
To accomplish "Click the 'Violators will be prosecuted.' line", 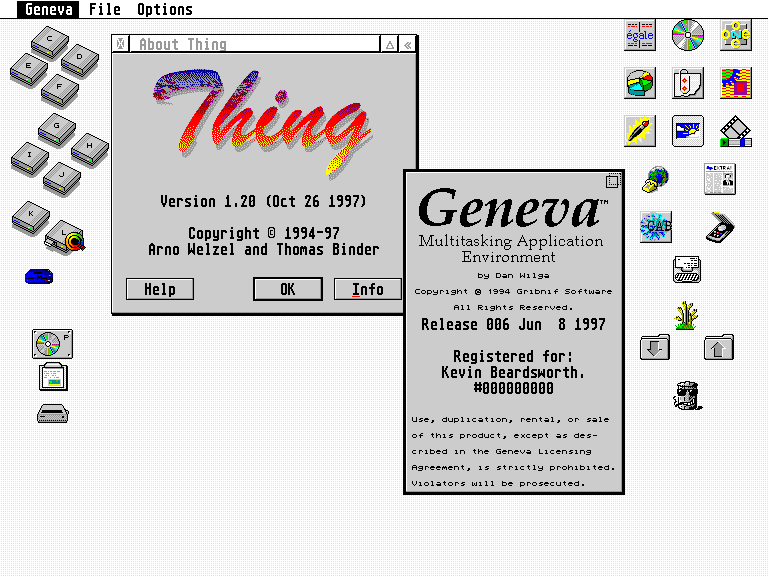I will pos(498,483).
